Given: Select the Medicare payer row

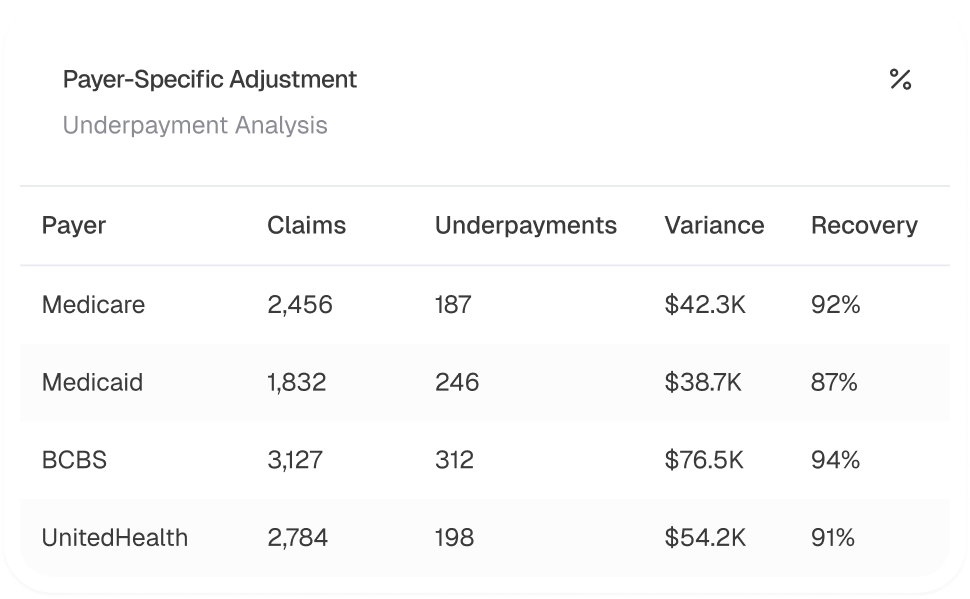Looking at the screenshot, I should (93, 305).
